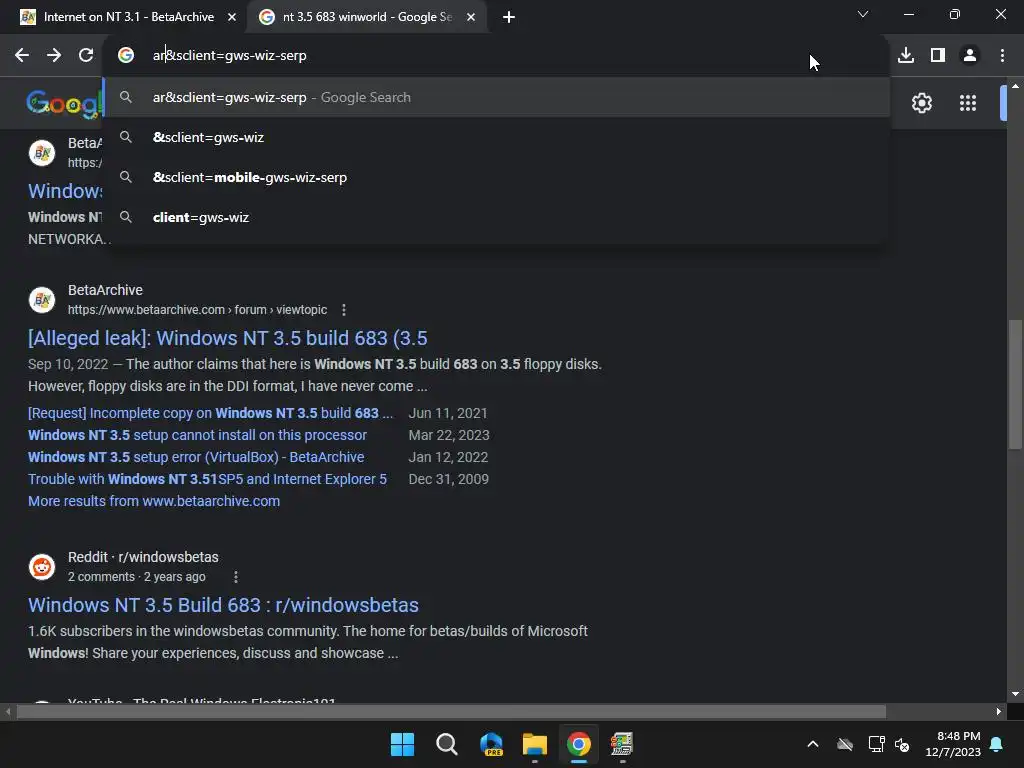Open setup error (VirtualBox) - BetaArchive link

tap(196, 457)
